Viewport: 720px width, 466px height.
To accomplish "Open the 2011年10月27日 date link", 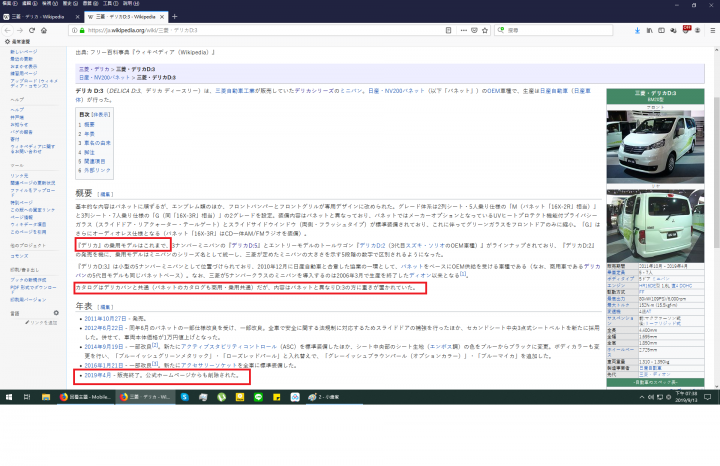I will pyautogui.click(x=105, y=319).
